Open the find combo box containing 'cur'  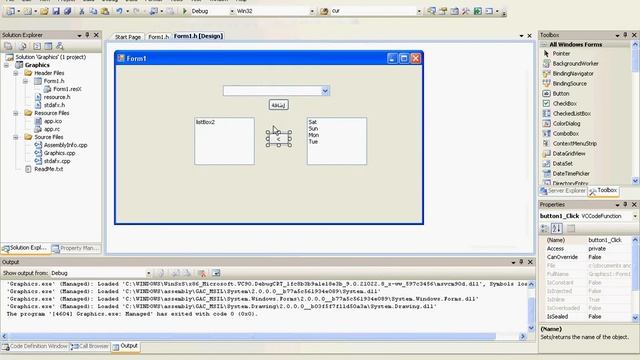click(x=419, y=11)
